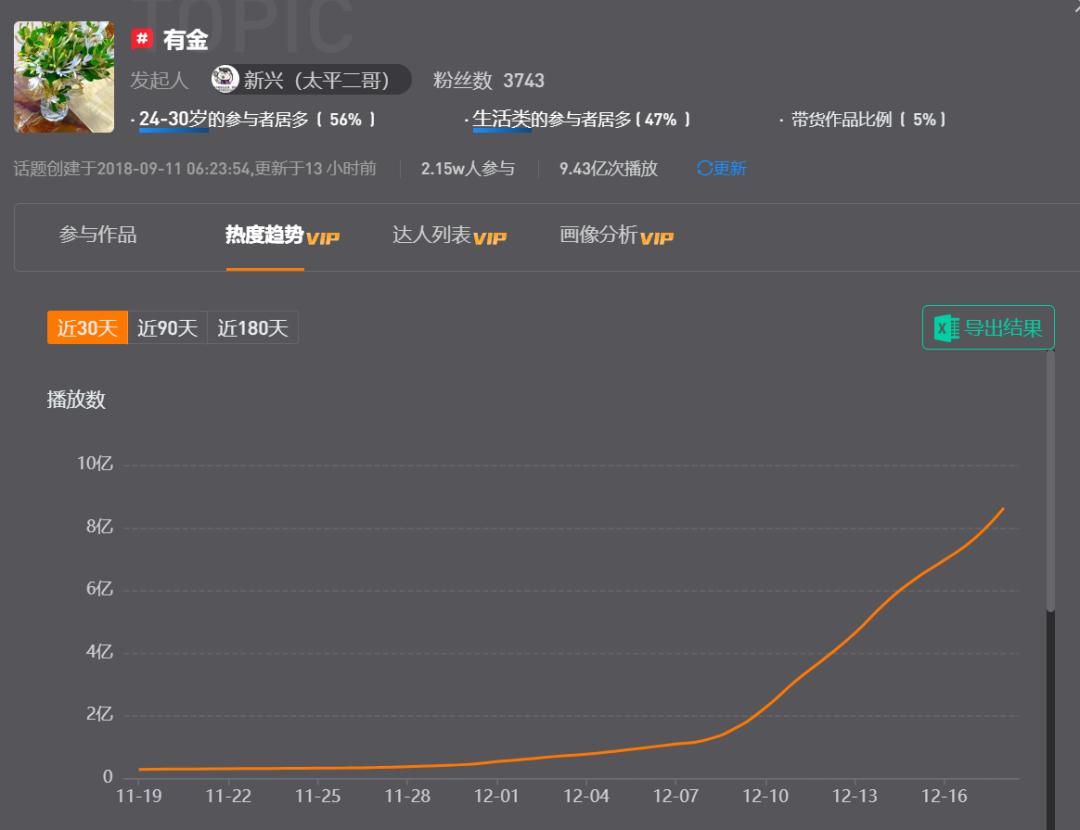Select the 近30天 range
Image resolution: width=1080 pixels, height=830 pixels.
pos(87,327)
